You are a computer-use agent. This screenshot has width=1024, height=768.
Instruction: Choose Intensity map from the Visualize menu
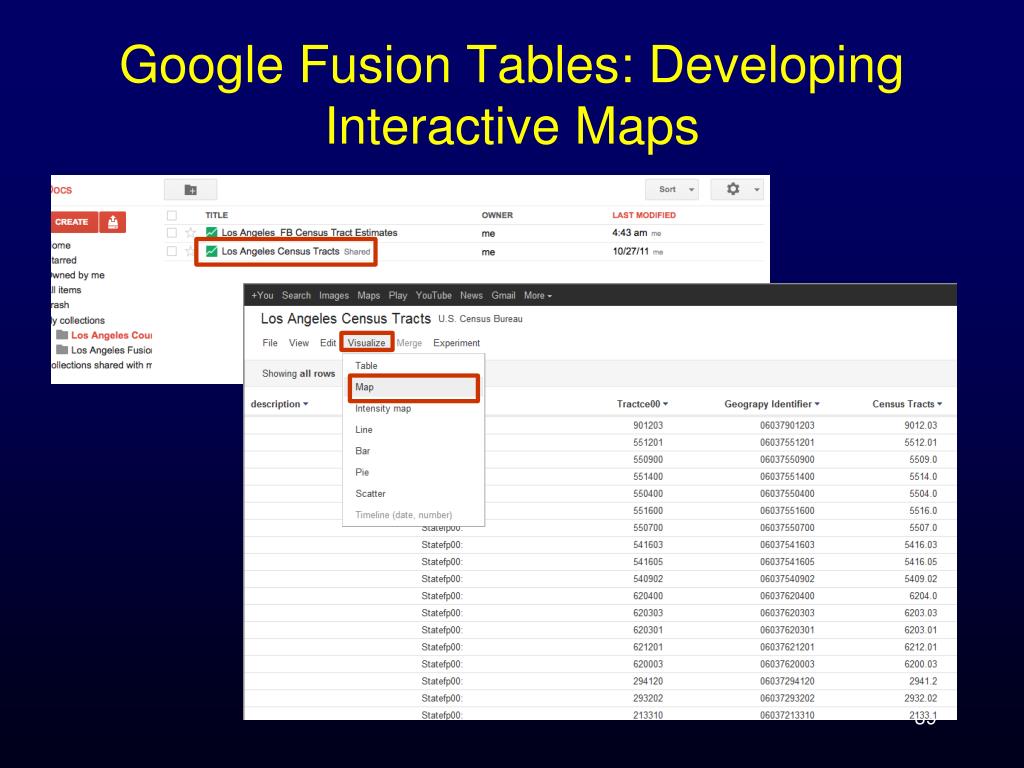[x=413, y=408]
